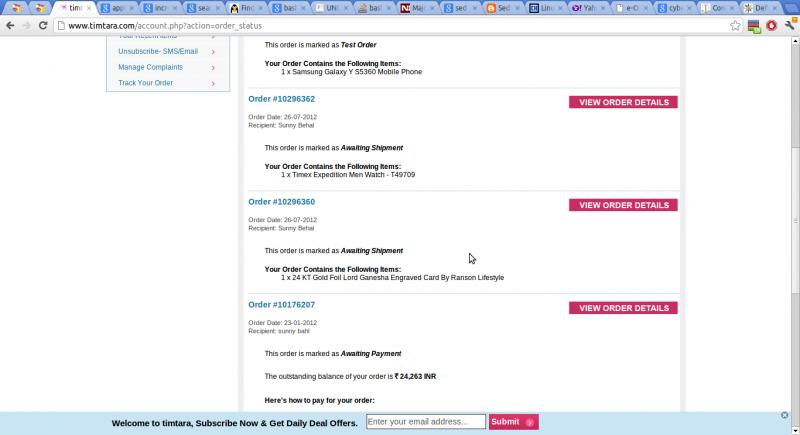Switch to the second pinned tab
Image resolution: width=800 pixels, height=435 pixels.
point(39,8)
